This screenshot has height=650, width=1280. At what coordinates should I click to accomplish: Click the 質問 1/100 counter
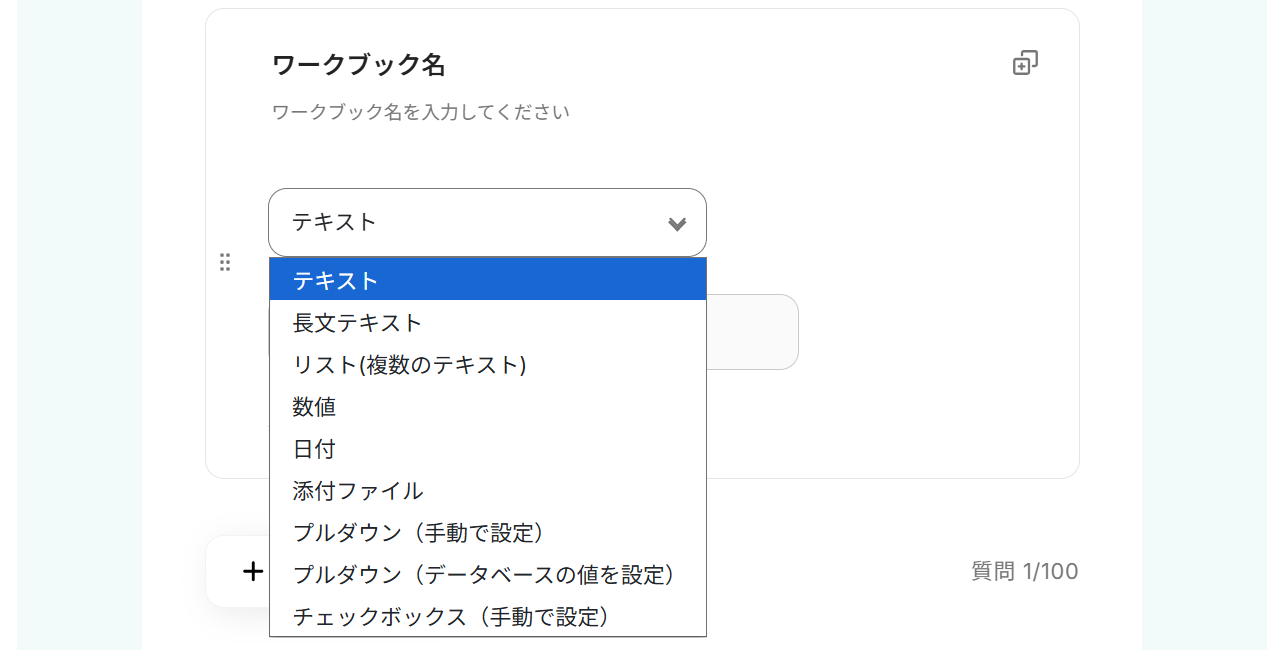click(1024, 572)
